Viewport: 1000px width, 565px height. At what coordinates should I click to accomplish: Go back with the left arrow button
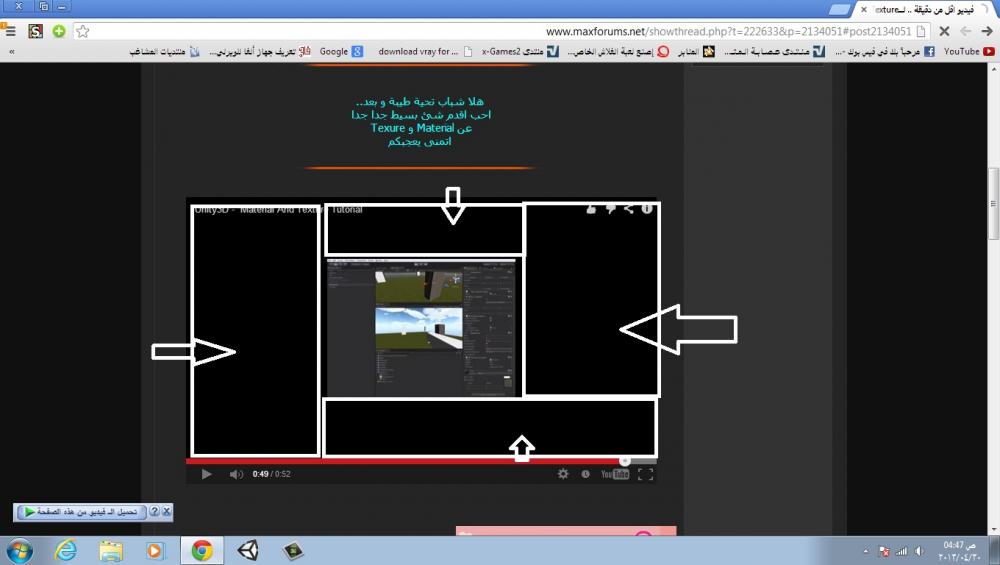[966, 31]
